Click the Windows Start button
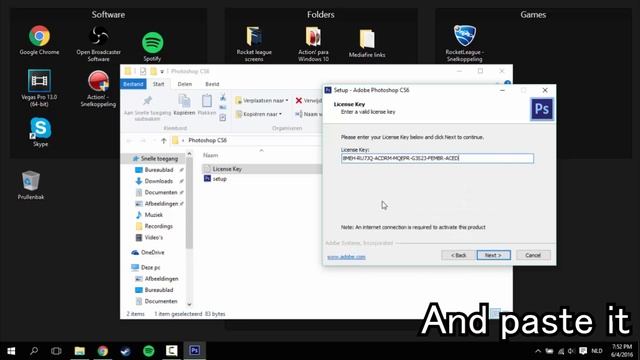640x360 pixels. pyautogui.click(x=11, y=351)
